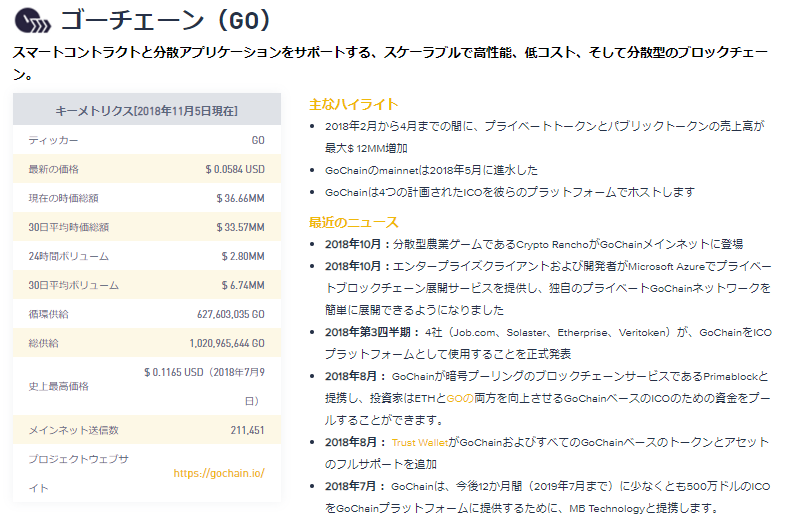This screenshot has height=519, width=791.
Task: Click the 総供給 value 1,020,965,644 GO
Action: coord(226,344)
